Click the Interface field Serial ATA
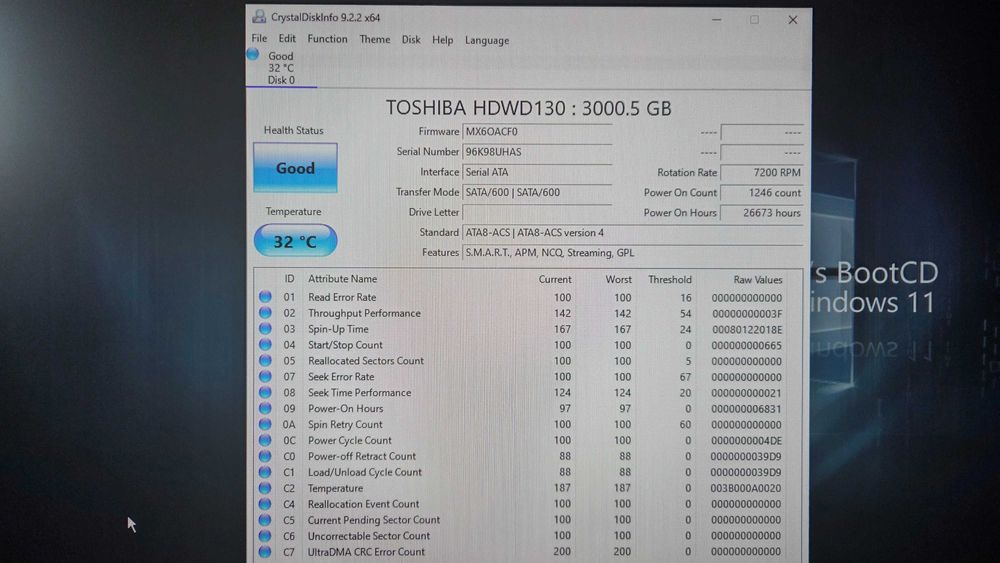Image resolution: width=1000 pixels, height=563 pixels. pos(537,172)
